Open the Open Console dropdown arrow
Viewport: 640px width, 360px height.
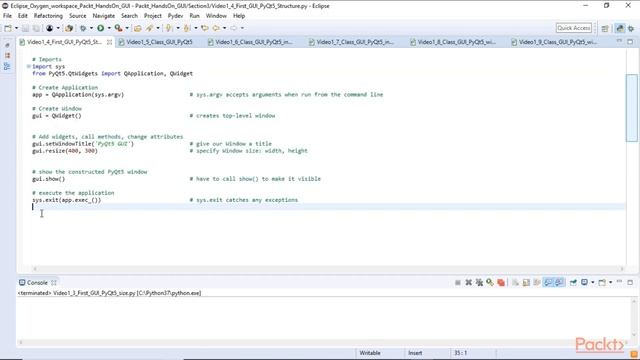611,282
